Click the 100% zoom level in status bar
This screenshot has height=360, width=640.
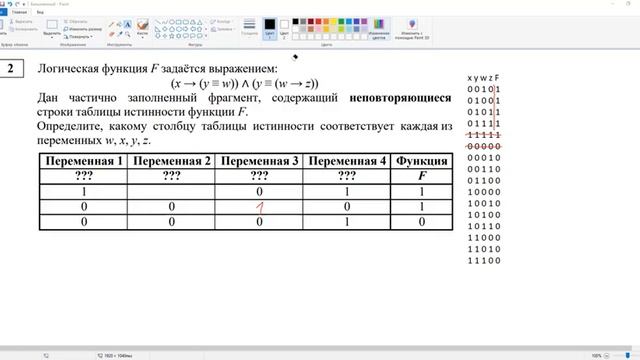pos(596,356)
